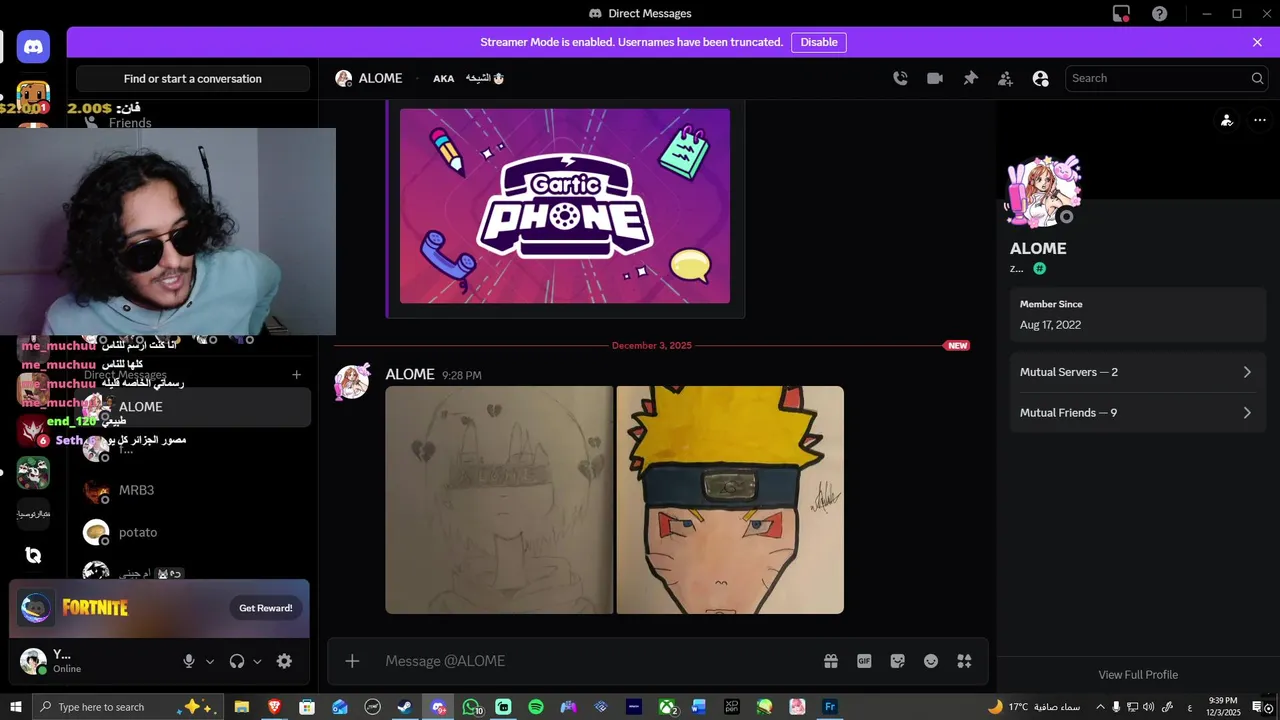The width and height of the screenshot is (1280, 720).
Task: Mute the microphone
Action: [x=188, y=661]
